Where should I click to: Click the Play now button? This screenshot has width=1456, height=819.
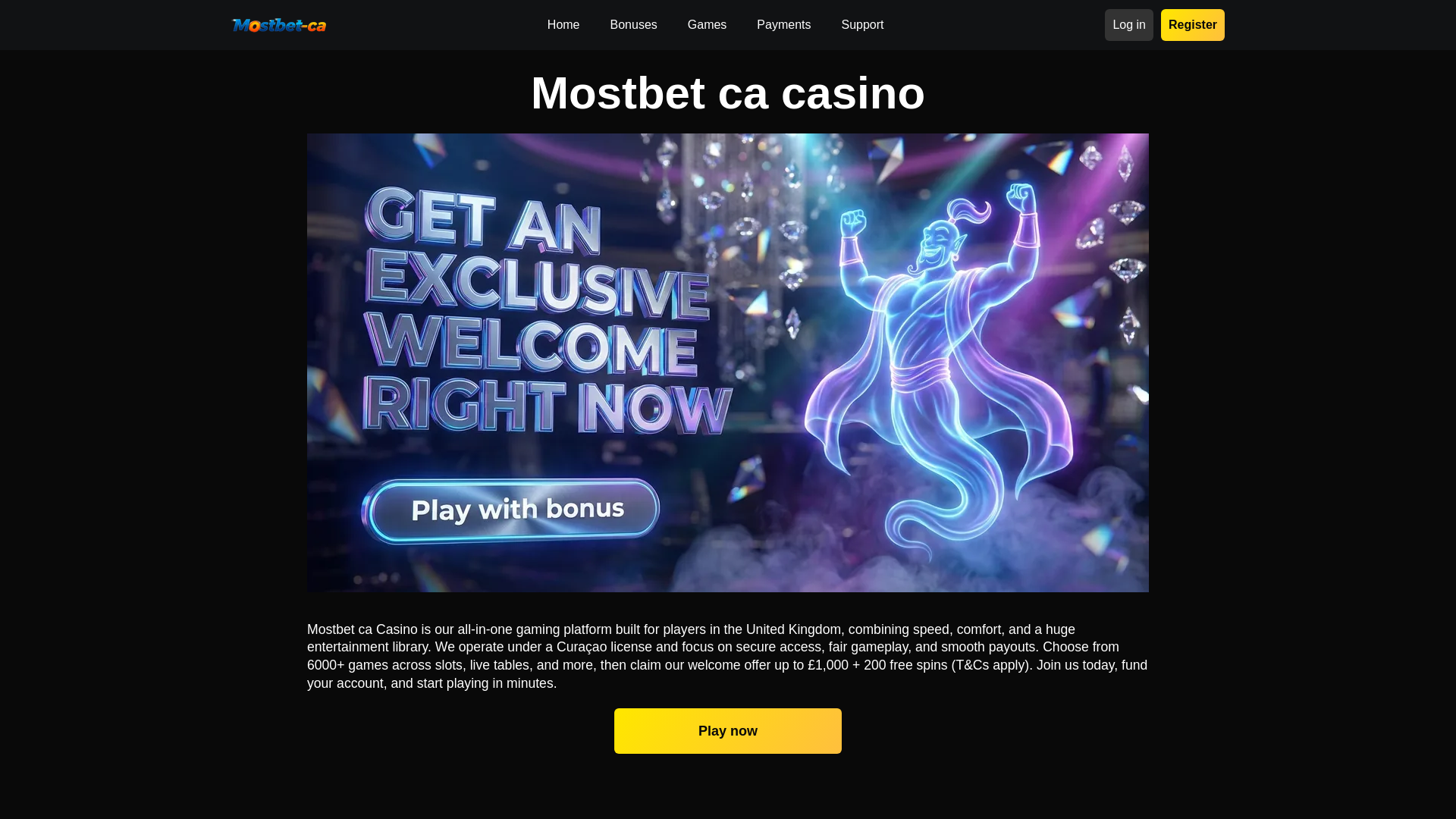[x=728, y=731]
